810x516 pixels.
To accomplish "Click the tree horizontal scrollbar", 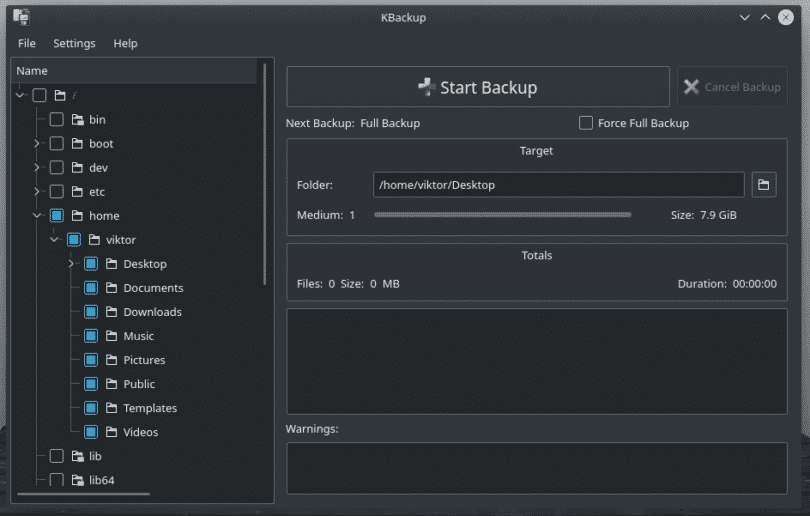I will tap(84, 494).
